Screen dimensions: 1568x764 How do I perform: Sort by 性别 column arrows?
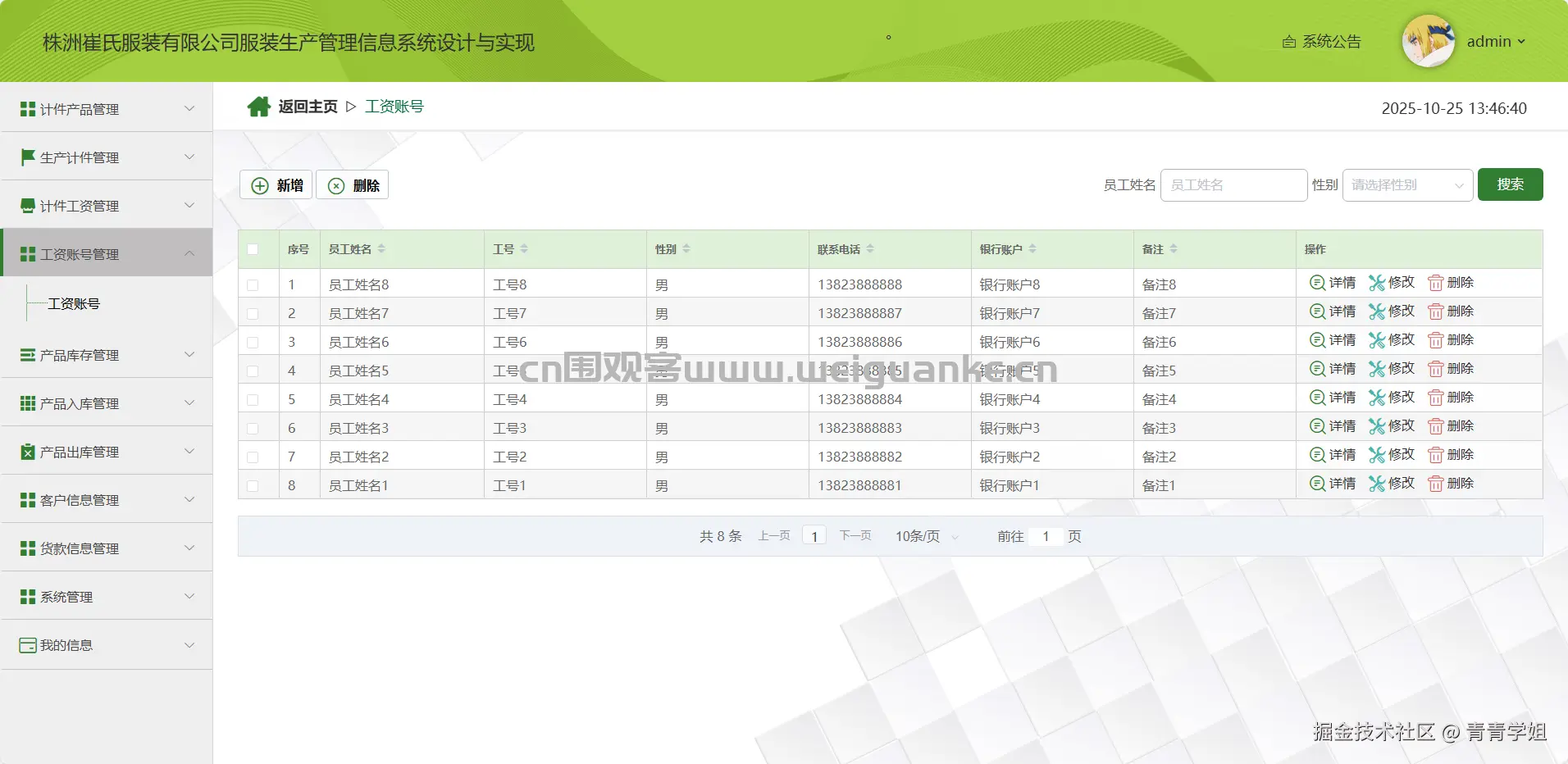(686, 249)
